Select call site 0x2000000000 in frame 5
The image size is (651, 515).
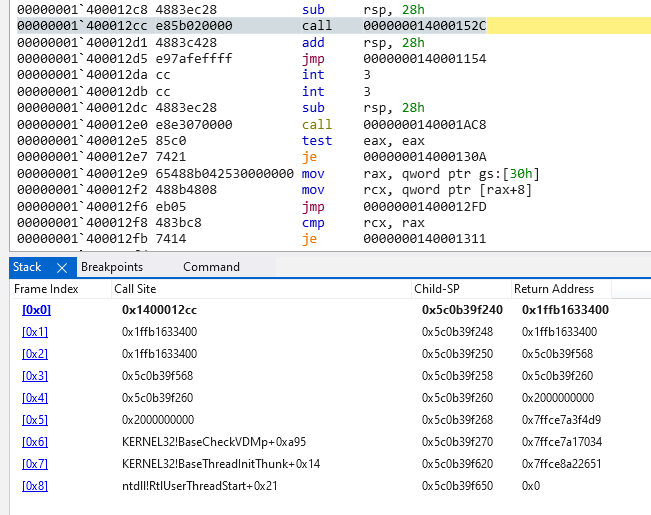click(x=158, y=420)
